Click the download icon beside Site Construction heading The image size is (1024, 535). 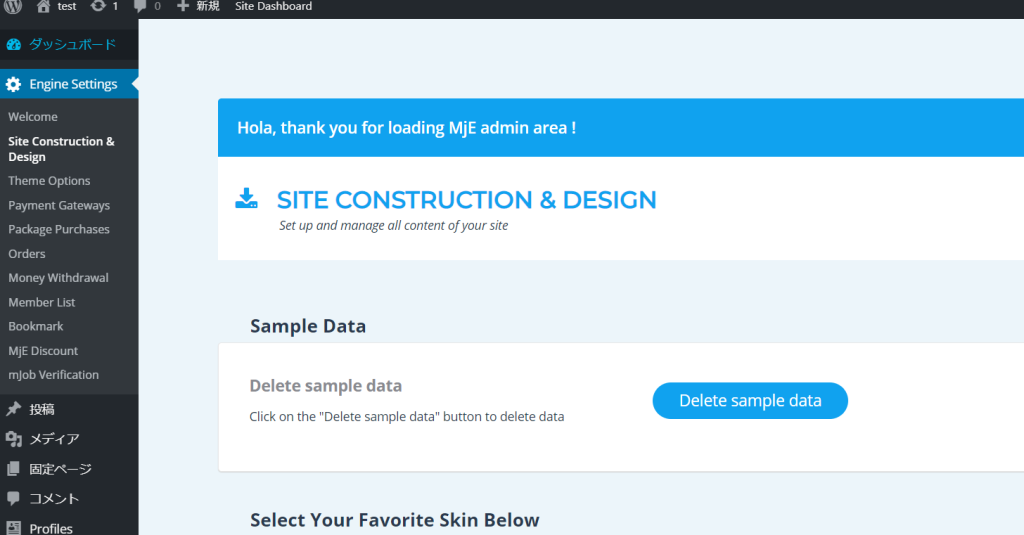246,198
